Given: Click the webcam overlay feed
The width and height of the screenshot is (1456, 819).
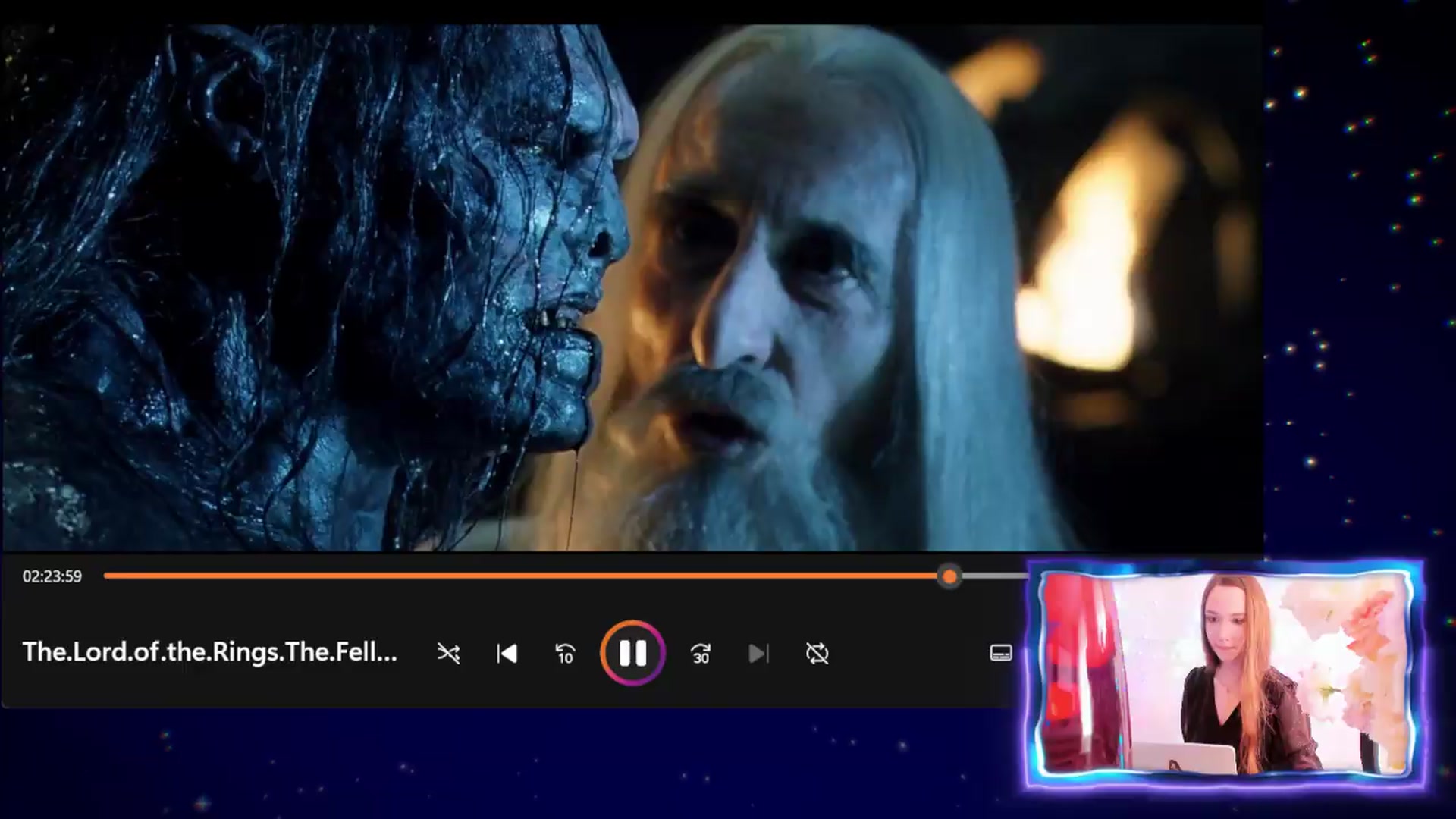Looking at the screenshot, I should click(1225, 674).
